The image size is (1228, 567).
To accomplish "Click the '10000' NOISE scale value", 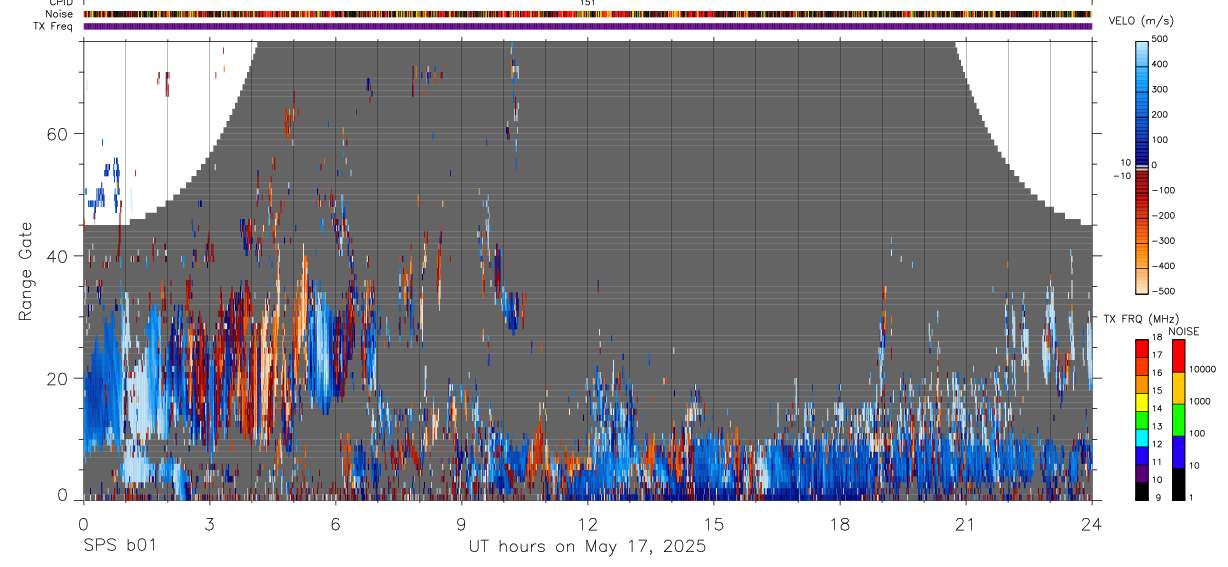I will 1204,370.
